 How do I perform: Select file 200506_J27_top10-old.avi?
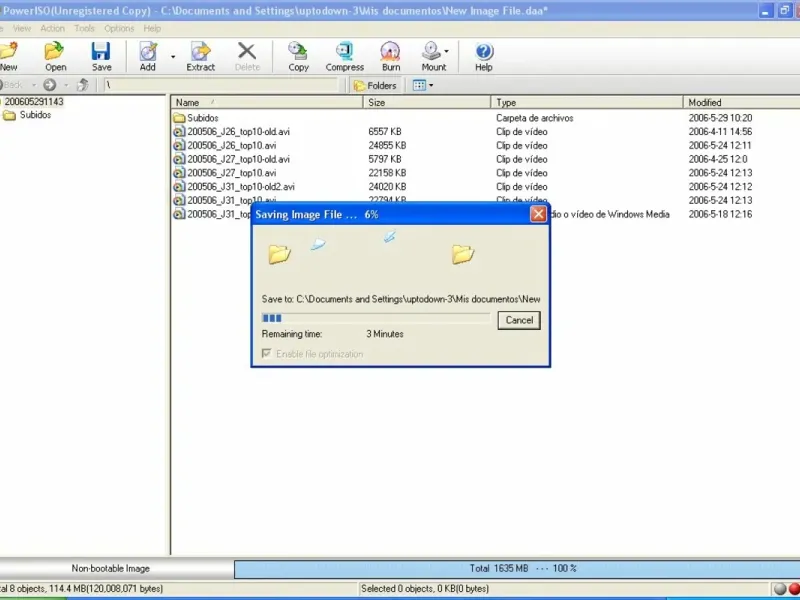pyautogui.click(x=238, y=159)
